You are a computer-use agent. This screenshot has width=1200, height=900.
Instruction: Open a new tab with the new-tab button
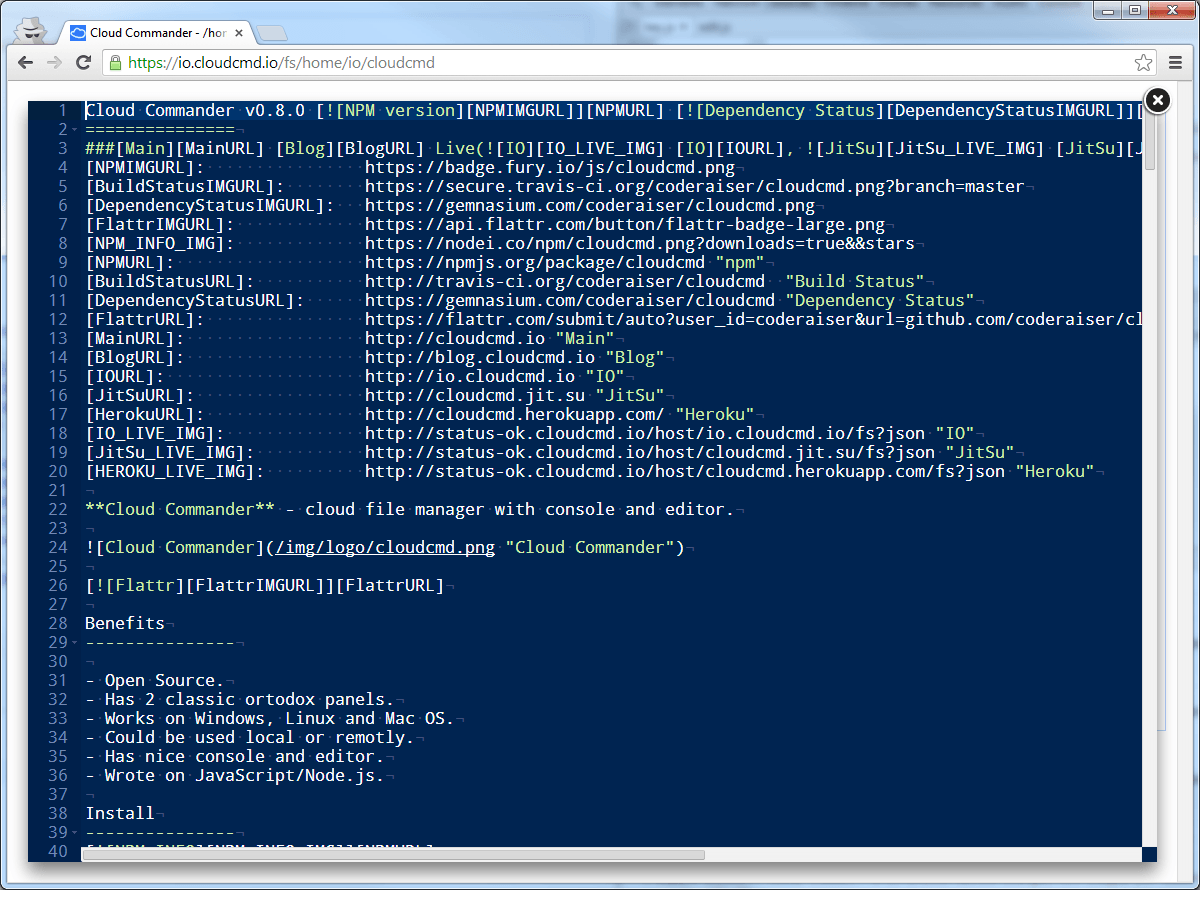tap(271, 34)
